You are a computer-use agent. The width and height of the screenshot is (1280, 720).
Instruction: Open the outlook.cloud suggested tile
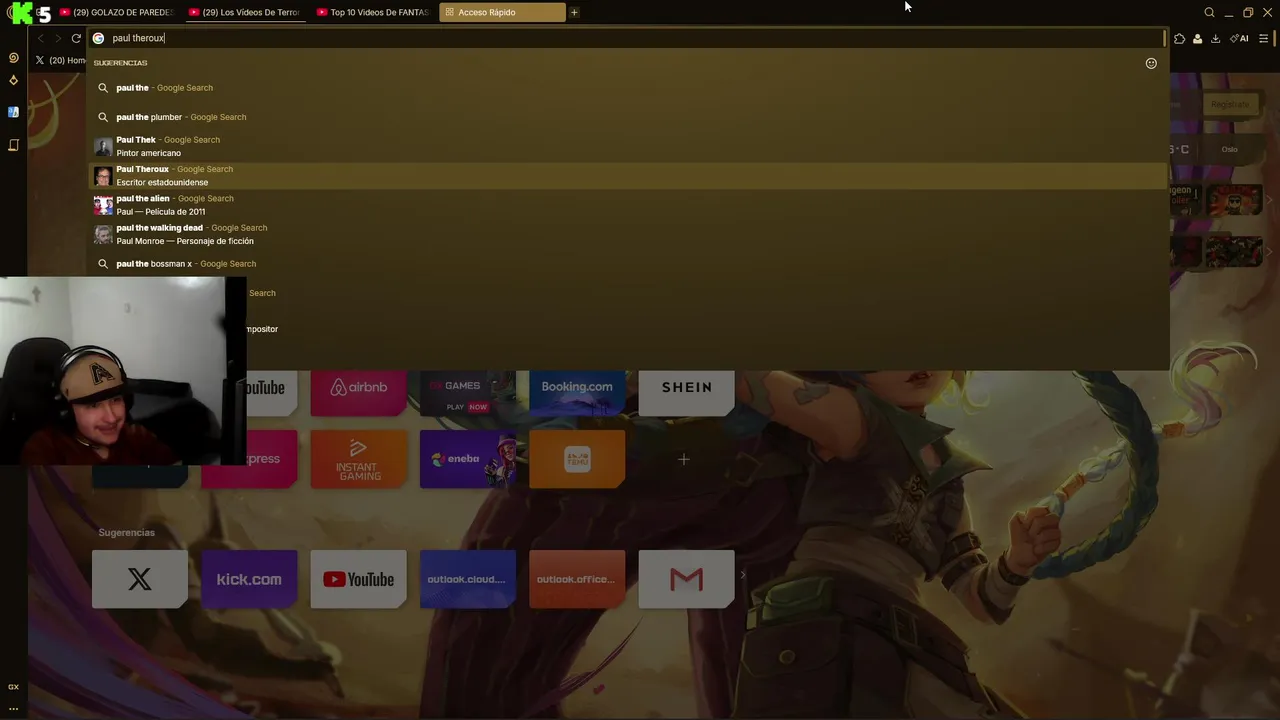tap(468, 579)
